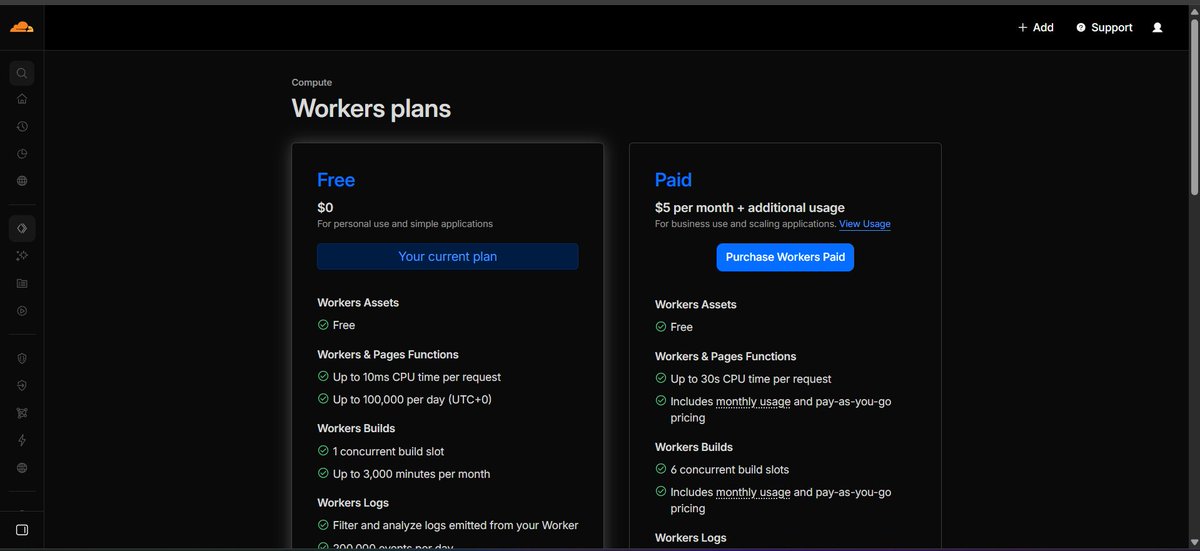Open the recents clock icon in sidebar
1200x551 pixels.
tap(22, 127)
